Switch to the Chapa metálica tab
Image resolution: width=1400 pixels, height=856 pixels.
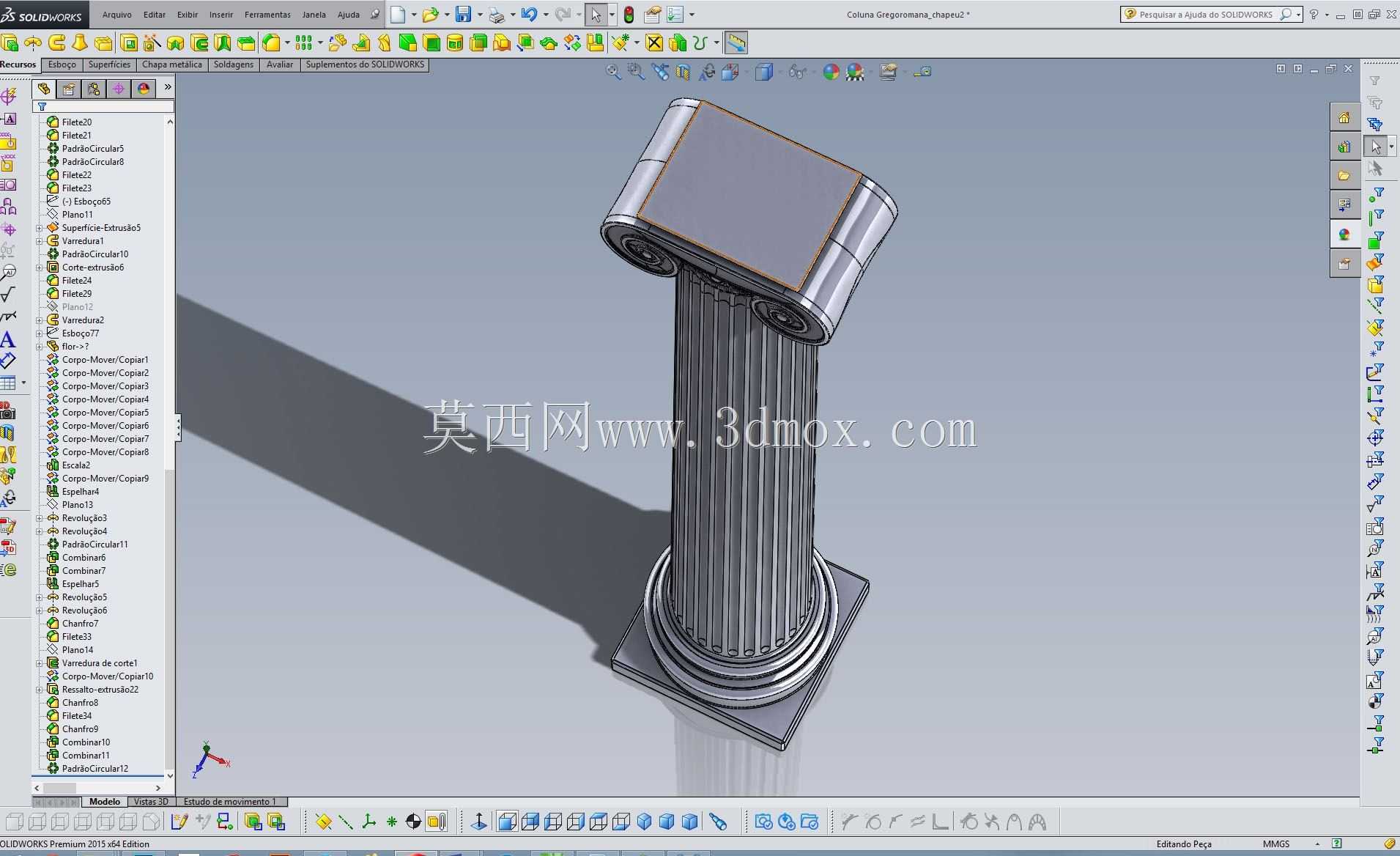(x=172, y=64)
